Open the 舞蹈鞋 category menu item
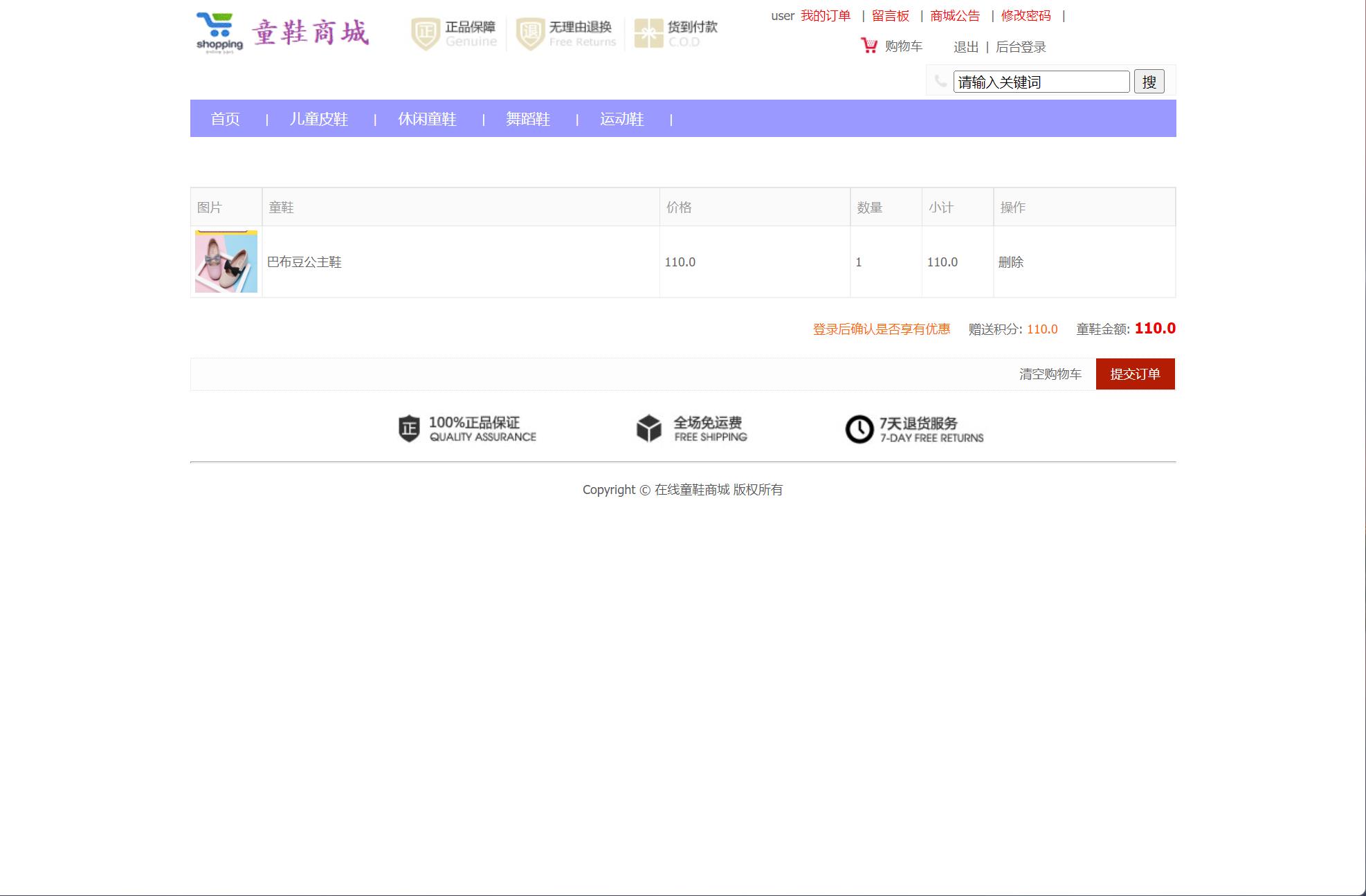The width and height of the screenshot is (1366, 896). coord(527,119)
